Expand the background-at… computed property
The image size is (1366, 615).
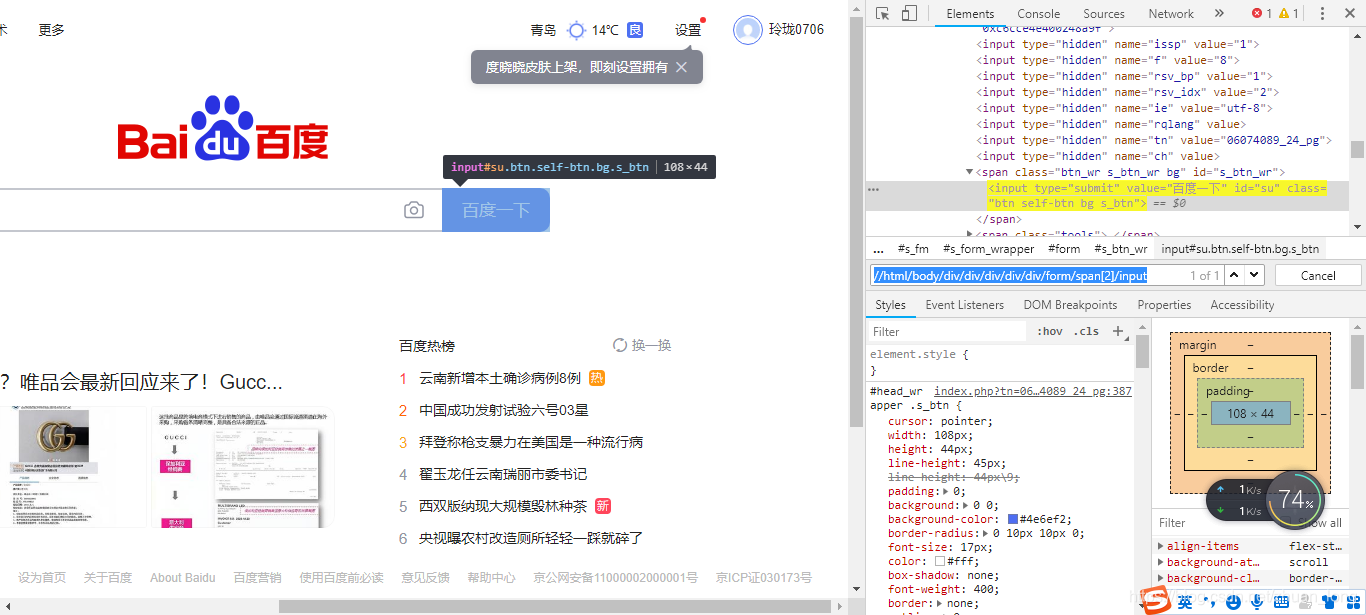tap(1161, 562)
